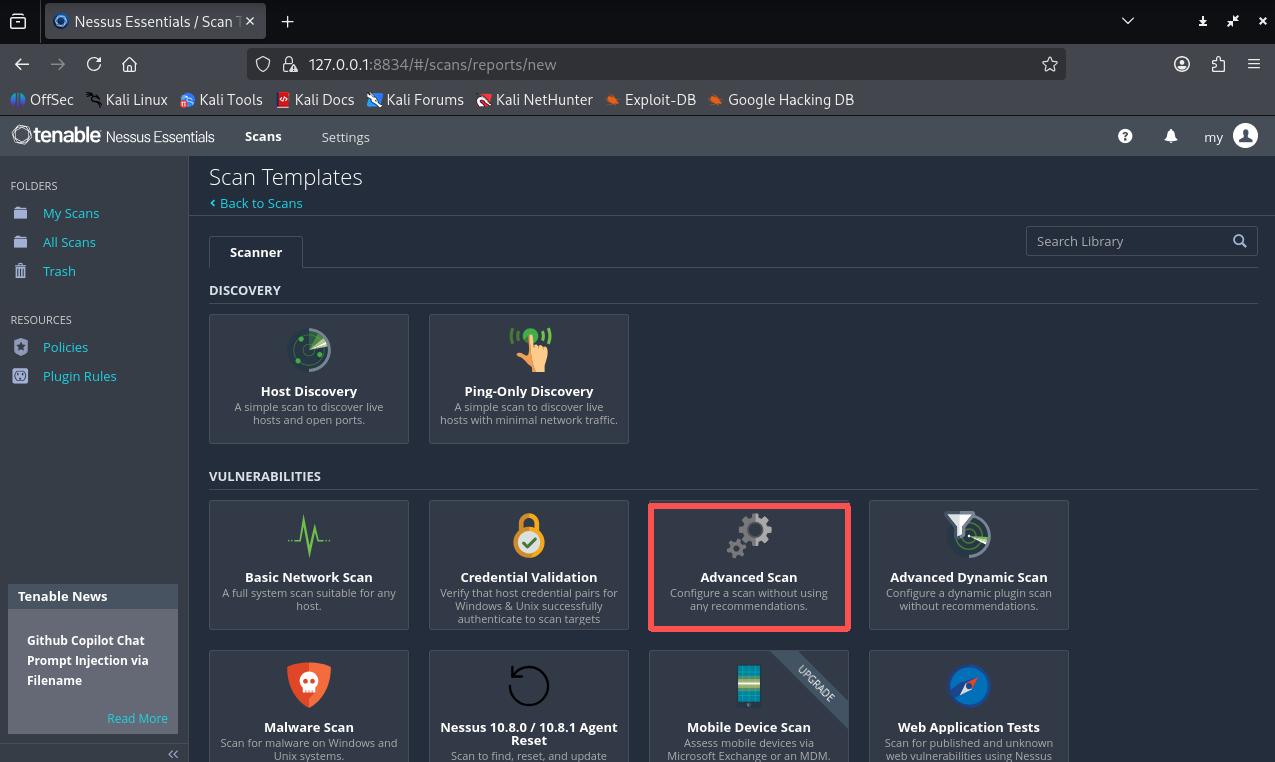1275x762 pixels.
Task: Click the Tenable Nessus Essentials logo
Action: point(113,136)
